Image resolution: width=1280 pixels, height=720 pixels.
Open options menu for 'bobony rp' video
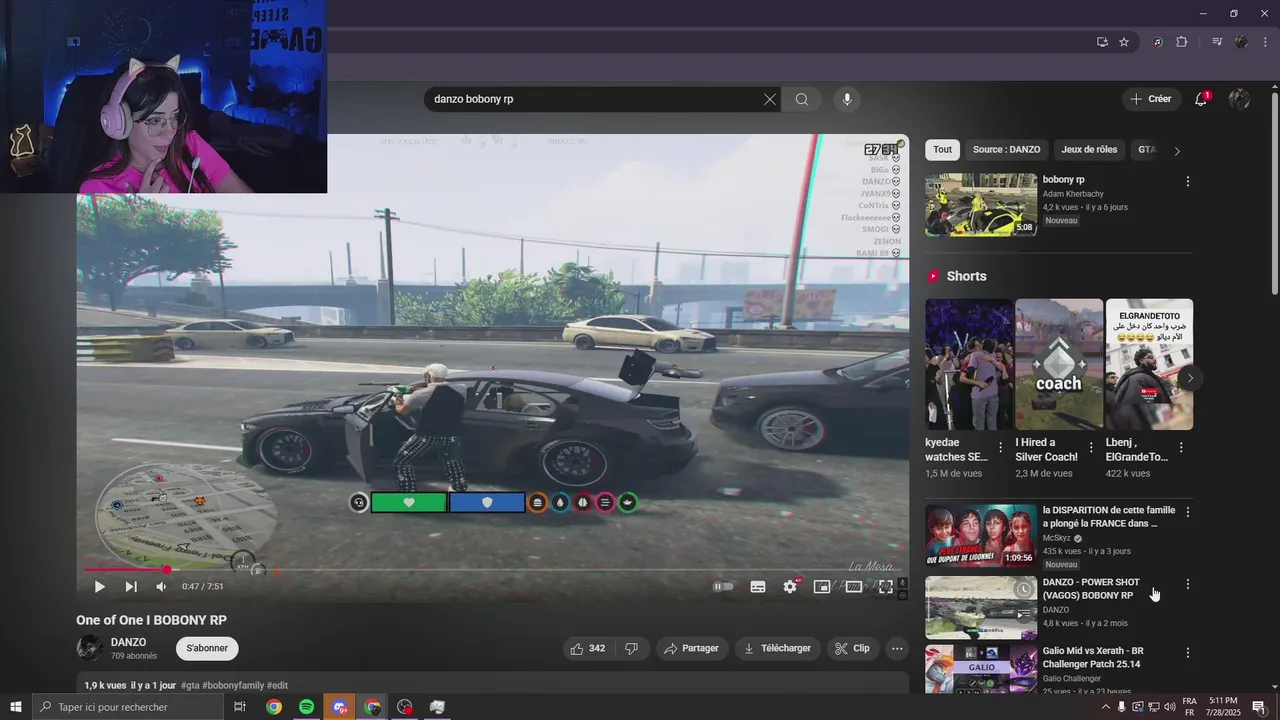tap(1187, 181)
